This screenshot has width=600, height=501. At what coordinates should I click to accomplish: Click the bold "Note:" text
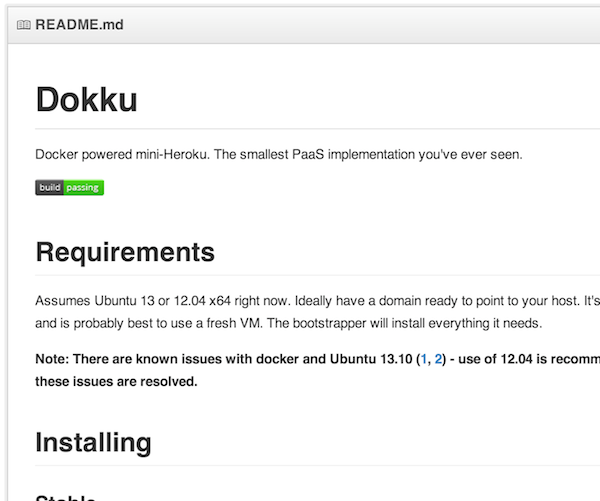tap(55, 358)
